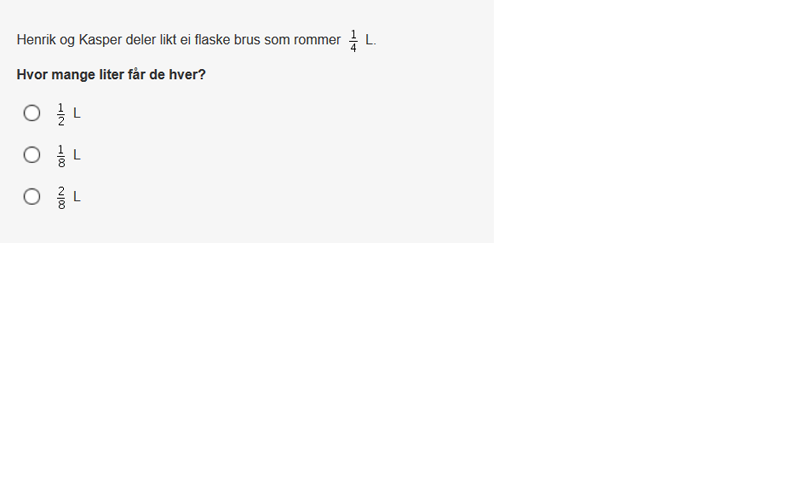This screenshot has width=809, height=500.
Task: Click the L unit after the 1/4 fraction
Action: point(369,41)
